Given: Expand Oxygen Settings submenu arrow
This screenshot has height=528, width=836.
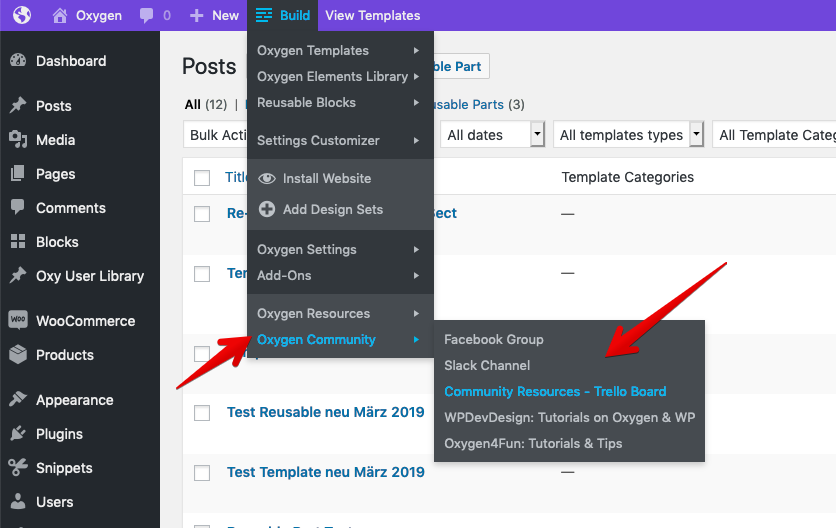Looking at the screenshot, I should tap(416, 250).
